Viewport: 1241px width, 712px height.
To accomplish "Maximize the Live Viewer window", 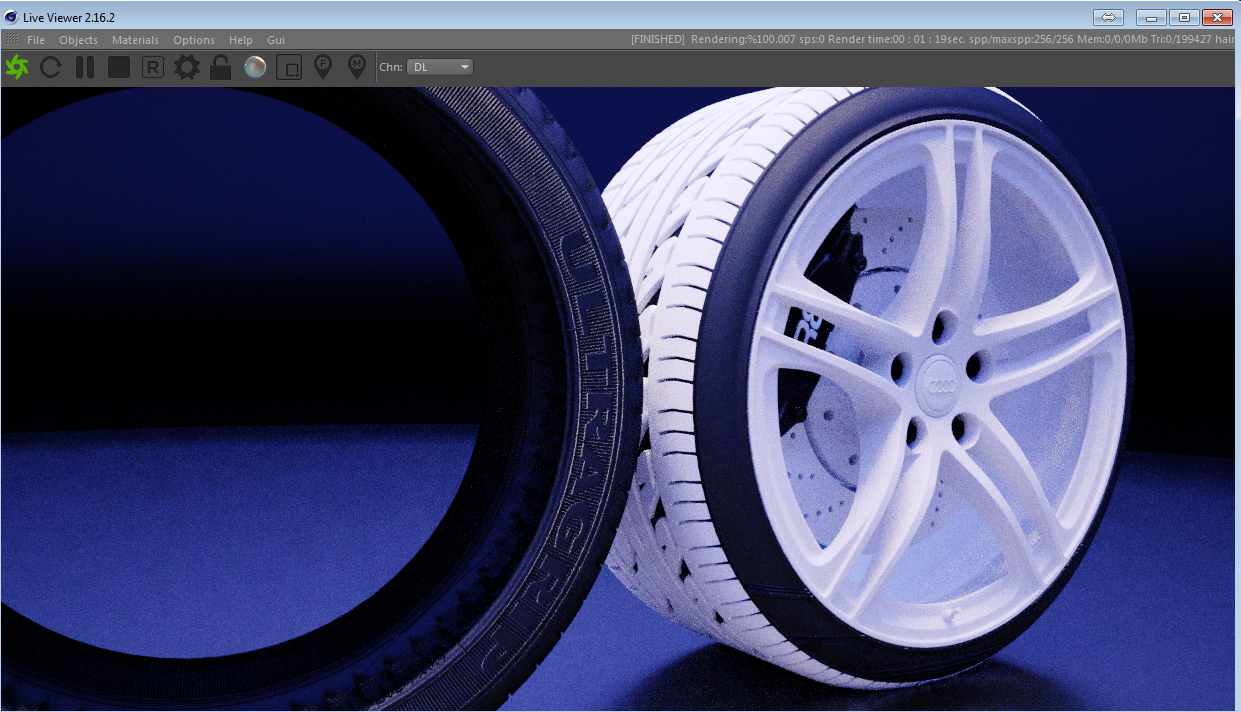I will (x=1184, y=17).
